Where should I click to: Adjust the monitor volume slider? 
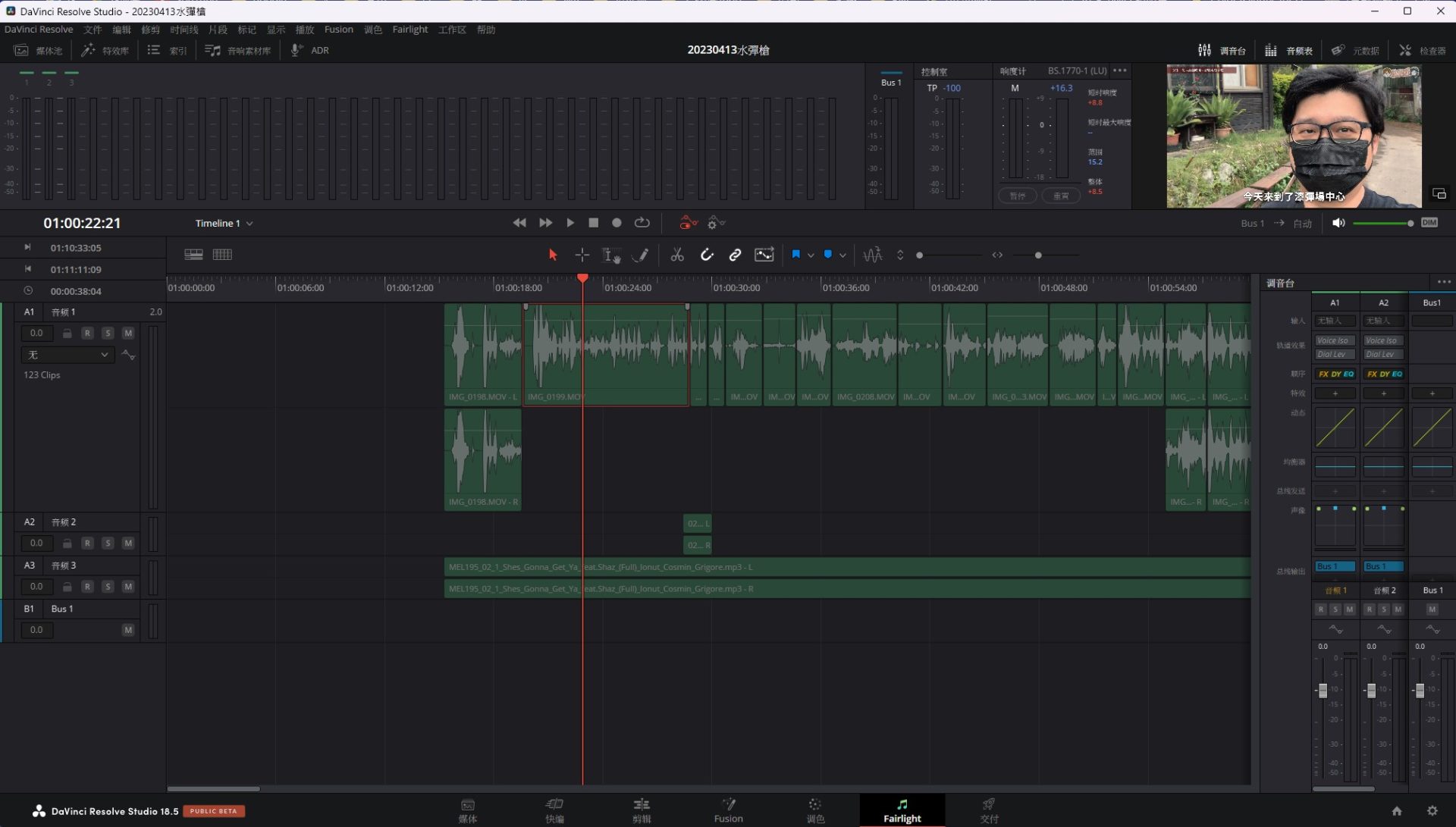tap(1382, 223)
